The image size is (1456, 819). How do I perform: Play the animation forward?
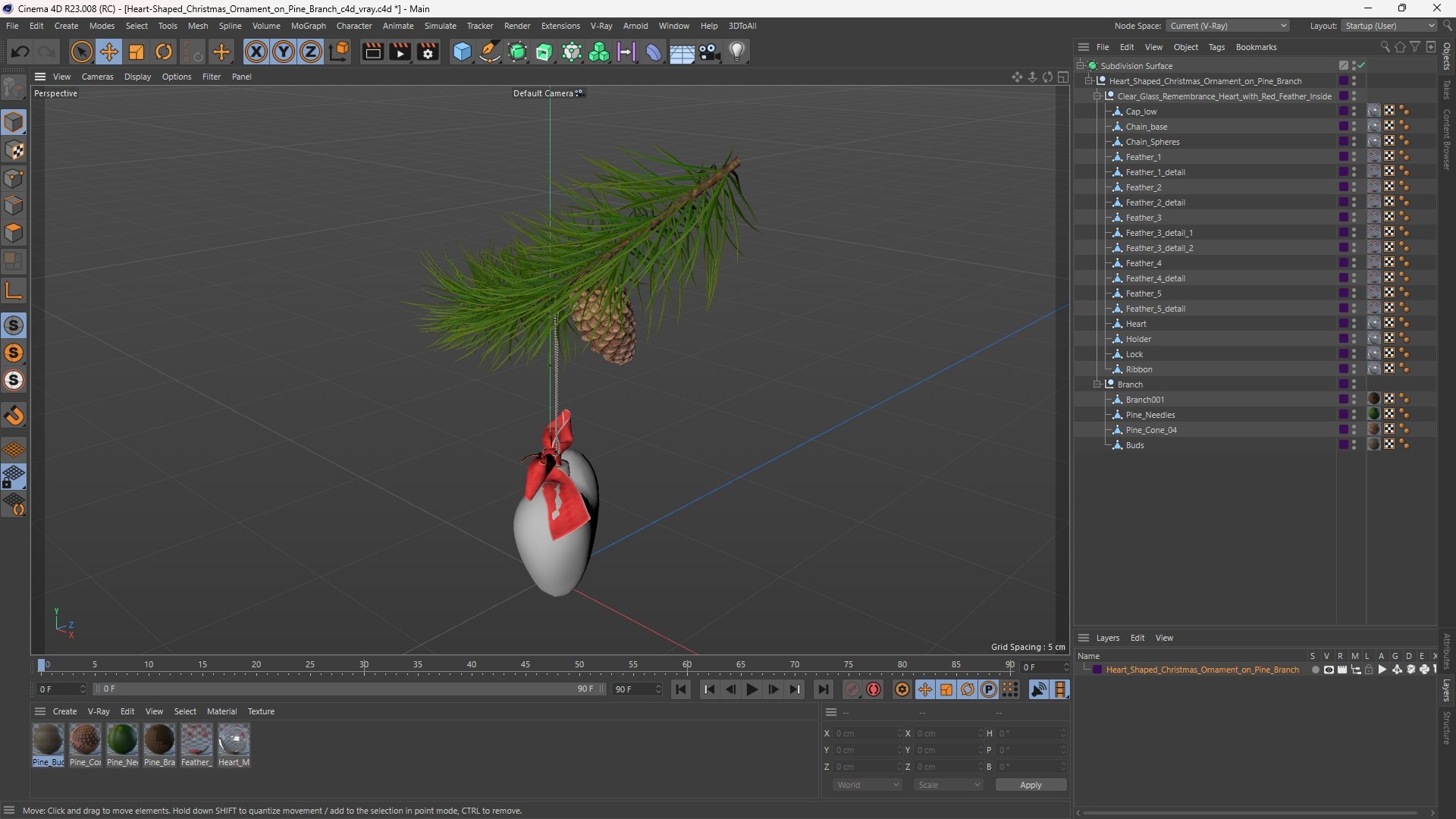(752, 689)
